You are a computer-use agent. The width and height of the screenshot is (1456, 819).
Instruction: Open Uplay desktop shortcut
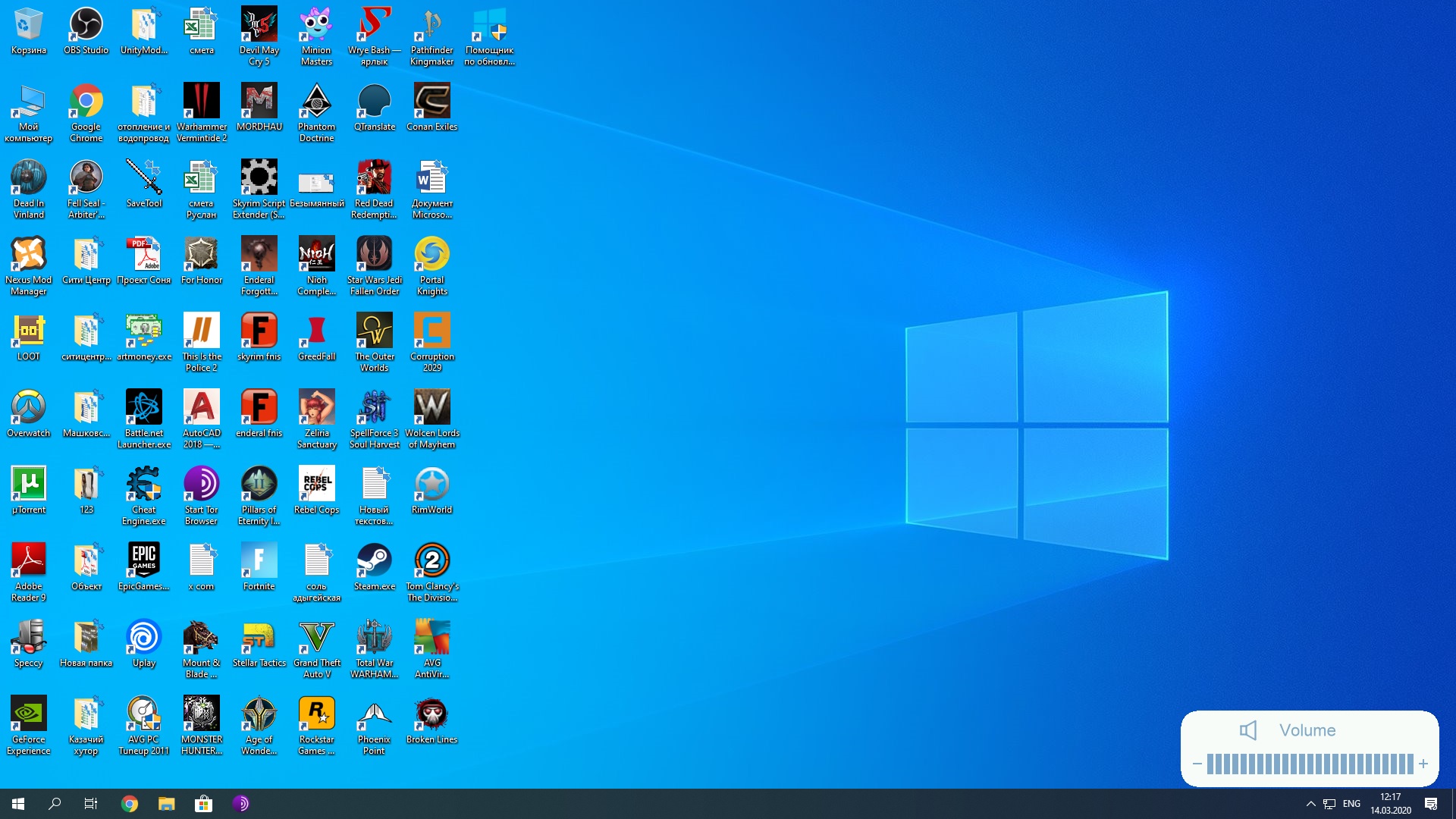(143, 644)
